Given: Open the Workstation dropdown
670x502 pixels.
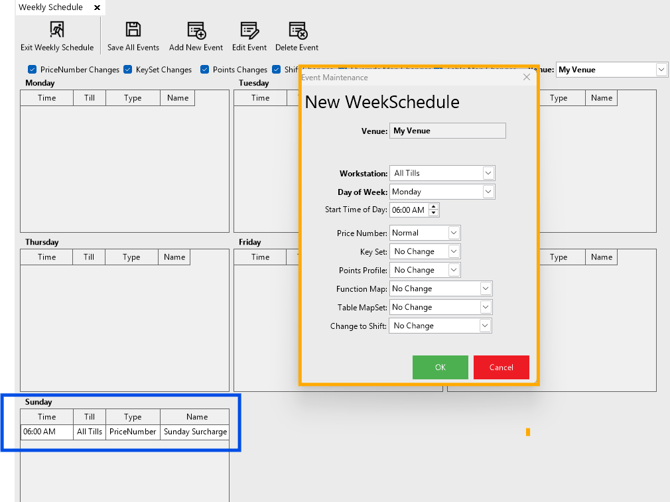Looking at the screenshot, I should tap(488, 173).
